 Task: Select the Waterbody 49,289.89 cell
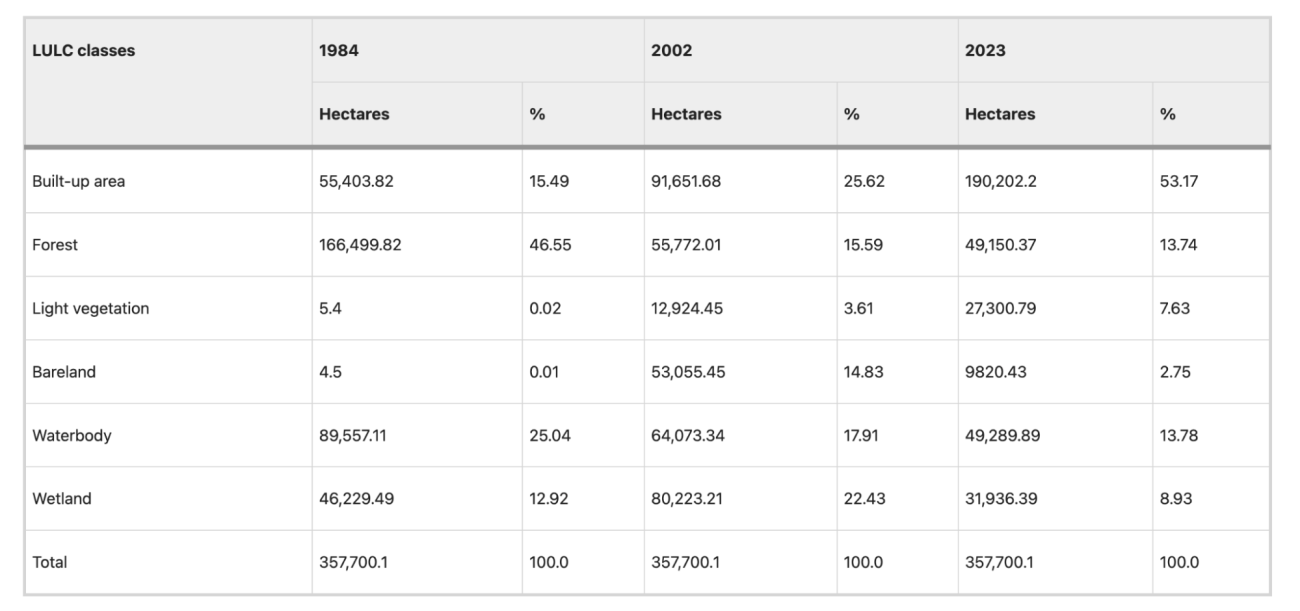pyautogui.click(x=1003, y=435)
